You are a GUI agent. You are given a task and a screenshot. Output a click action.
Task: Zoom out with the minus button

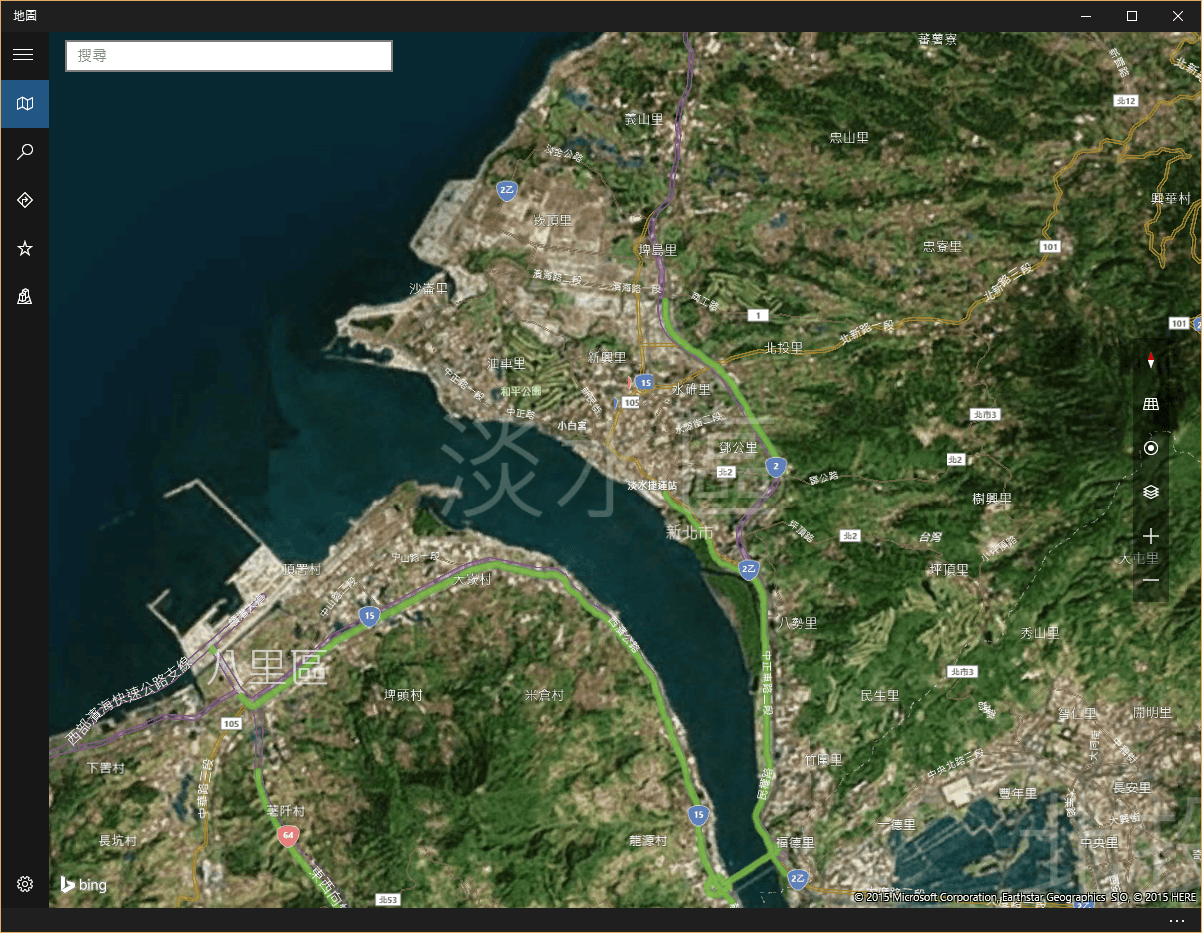(x=1151, y=580)
